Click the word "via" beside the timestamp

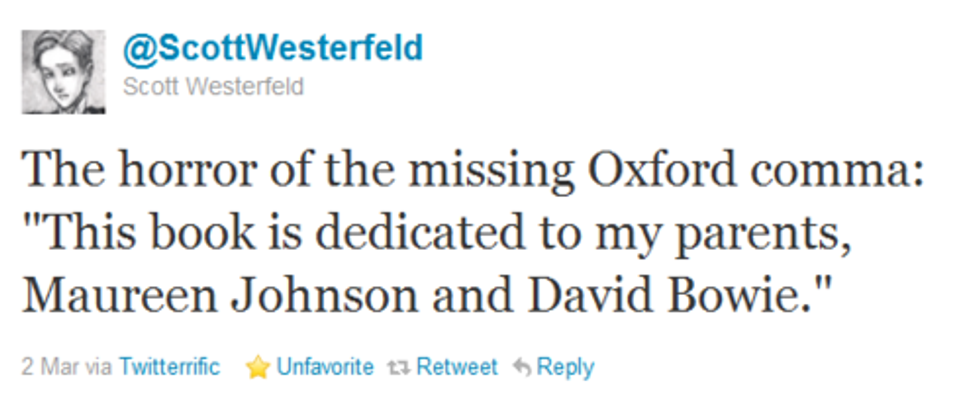[99, 367]
